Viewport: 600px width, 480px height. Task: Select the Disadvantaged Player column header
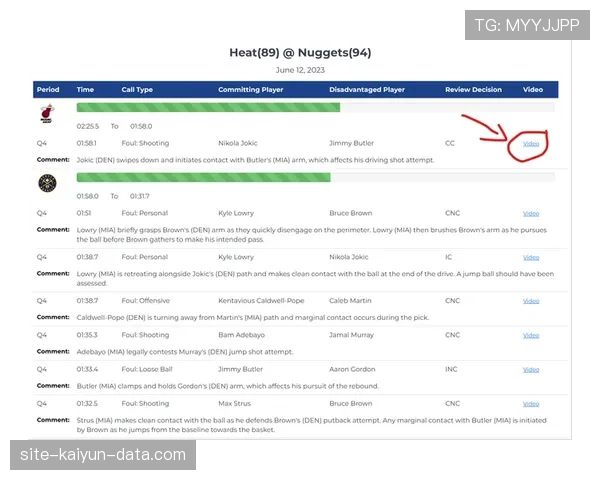(367, 90)
